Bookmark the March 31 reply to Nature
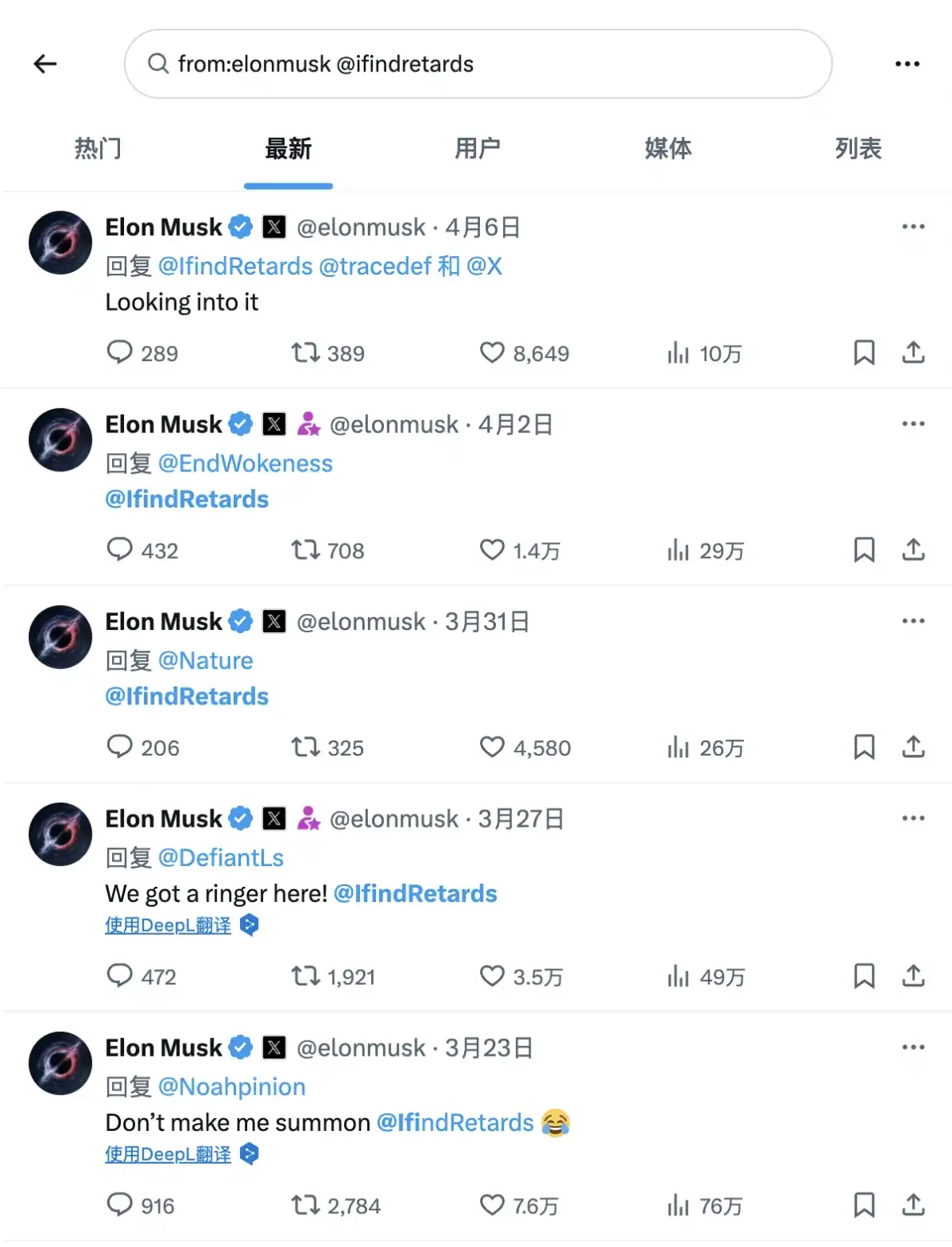The image size is (952, 1247). pyautogui.click(x=864, y=747)
